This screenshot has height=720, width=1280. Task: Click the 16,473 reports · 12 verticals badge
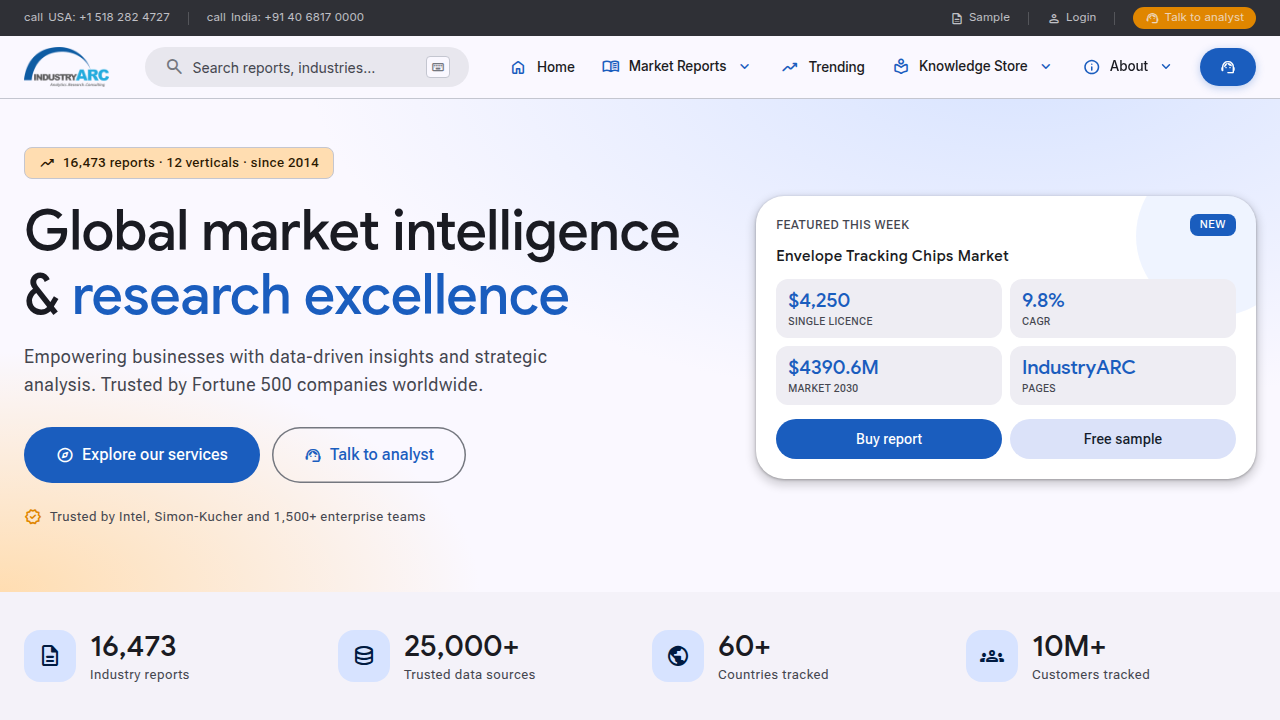coord(179,163)
